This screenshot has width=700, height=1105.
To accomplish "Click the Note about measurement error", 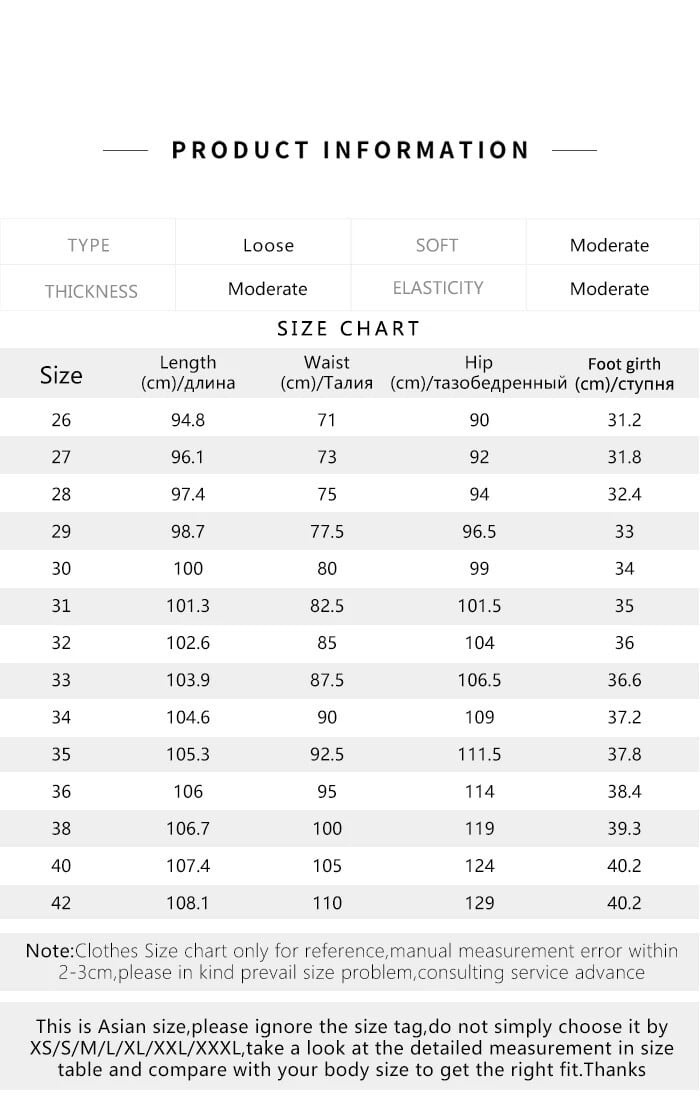I will coord(351,961).
